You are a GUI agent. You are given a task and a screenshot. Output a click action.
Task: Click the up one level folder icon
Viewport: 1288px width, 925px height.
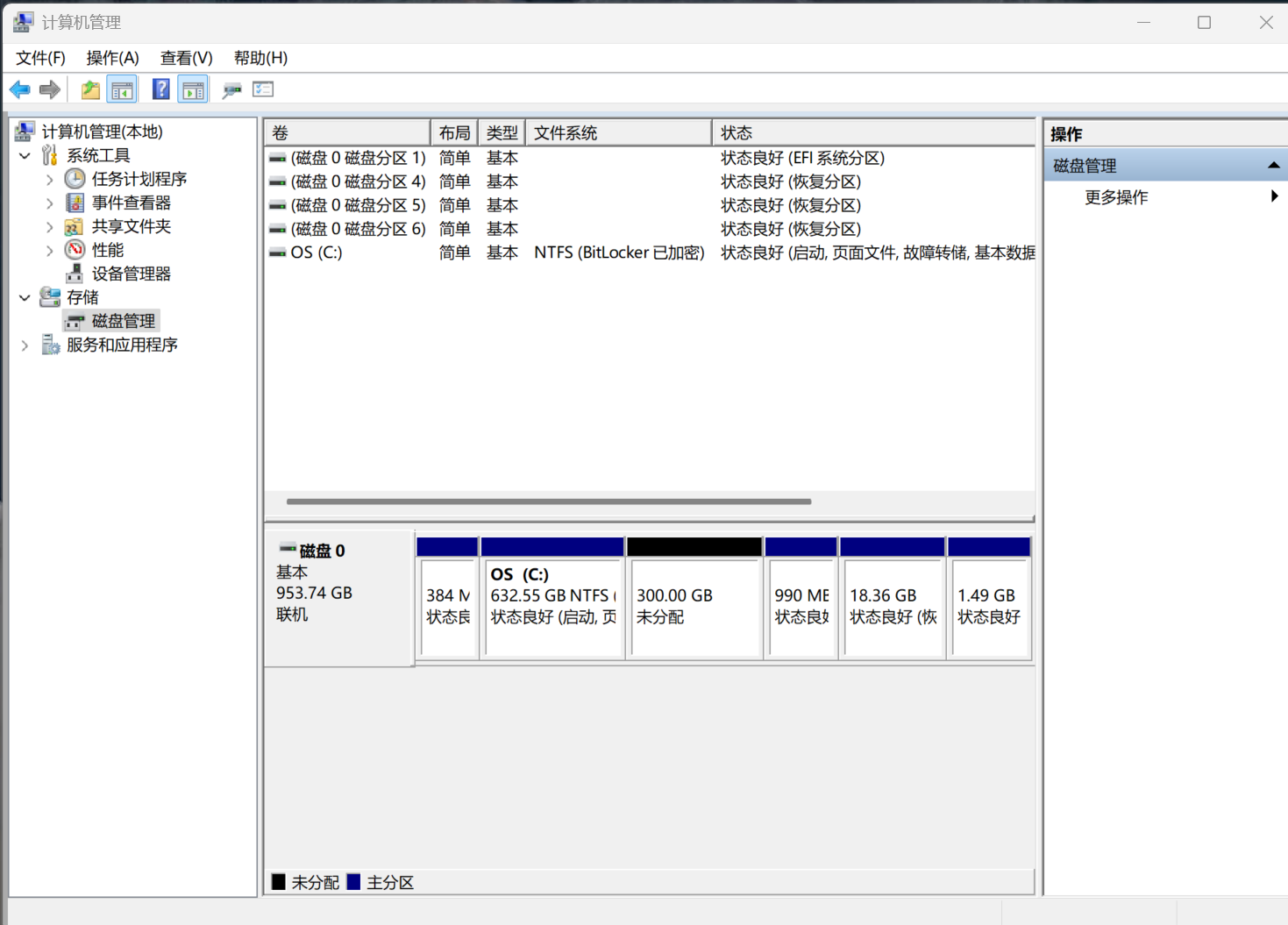pos(90,89)
